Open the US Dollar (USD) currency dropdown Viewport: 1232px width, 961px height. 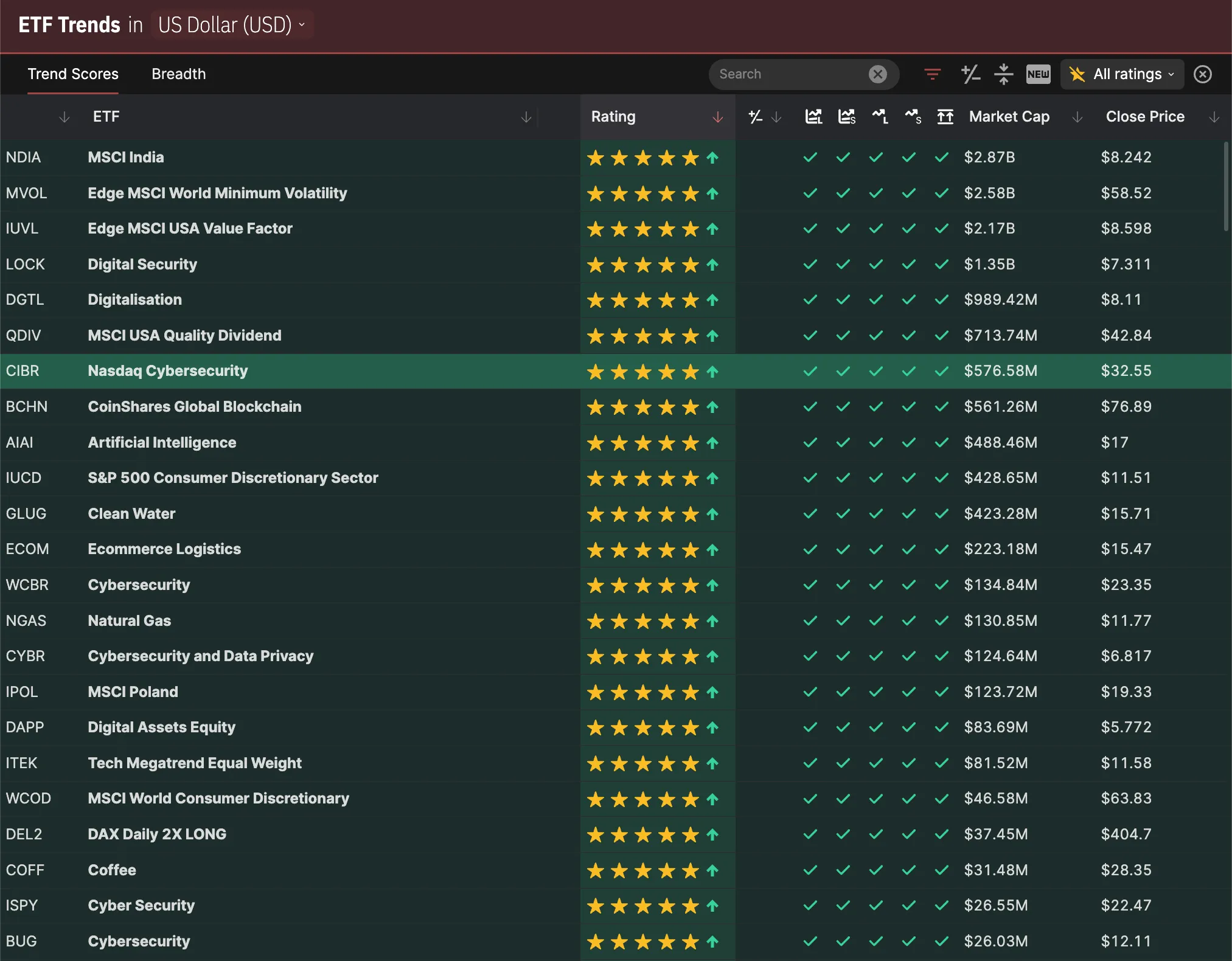(x=232, y=25)
